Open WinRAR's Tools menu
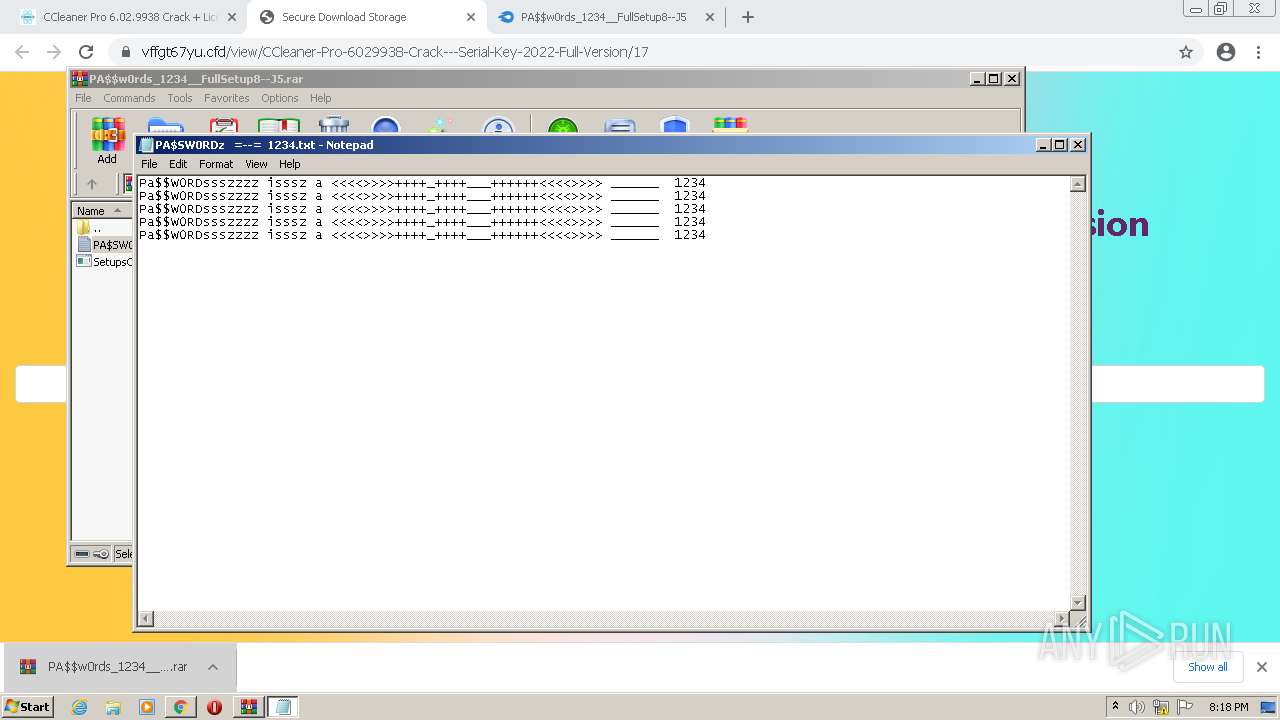This screenshot has height=720, width=1280. click(180, 98)
